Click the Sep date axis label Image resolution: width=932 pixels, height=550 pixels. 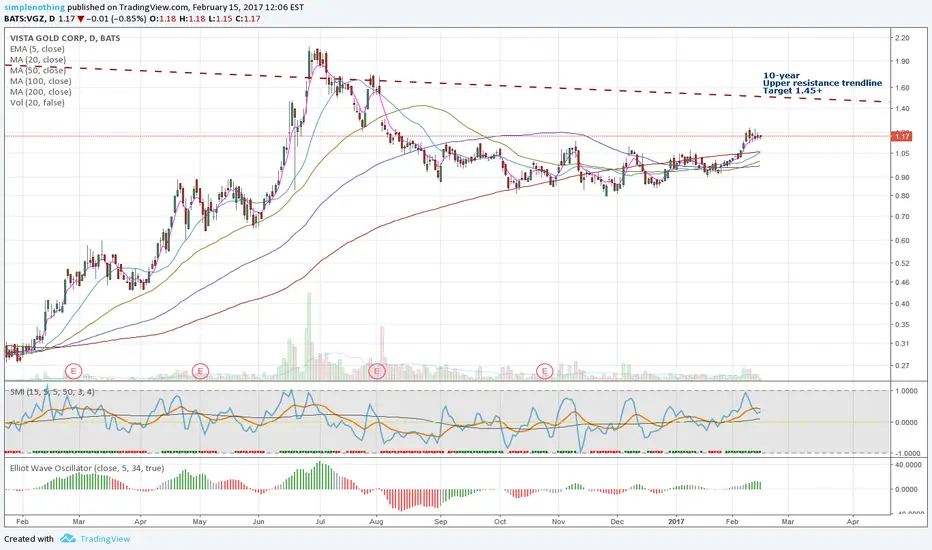(440, 521)
